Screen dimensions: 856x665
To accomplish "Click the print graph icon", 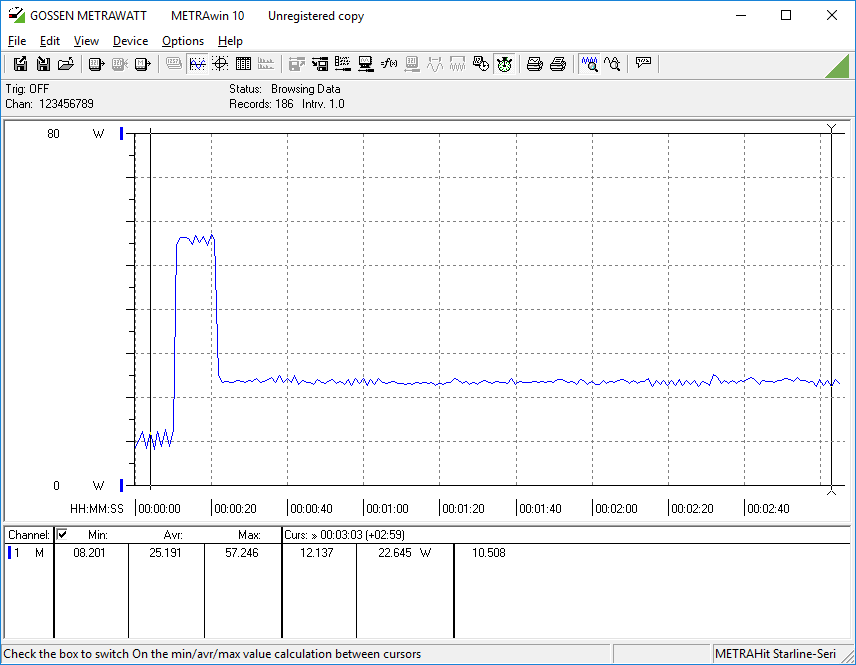I will pos(534,64).
